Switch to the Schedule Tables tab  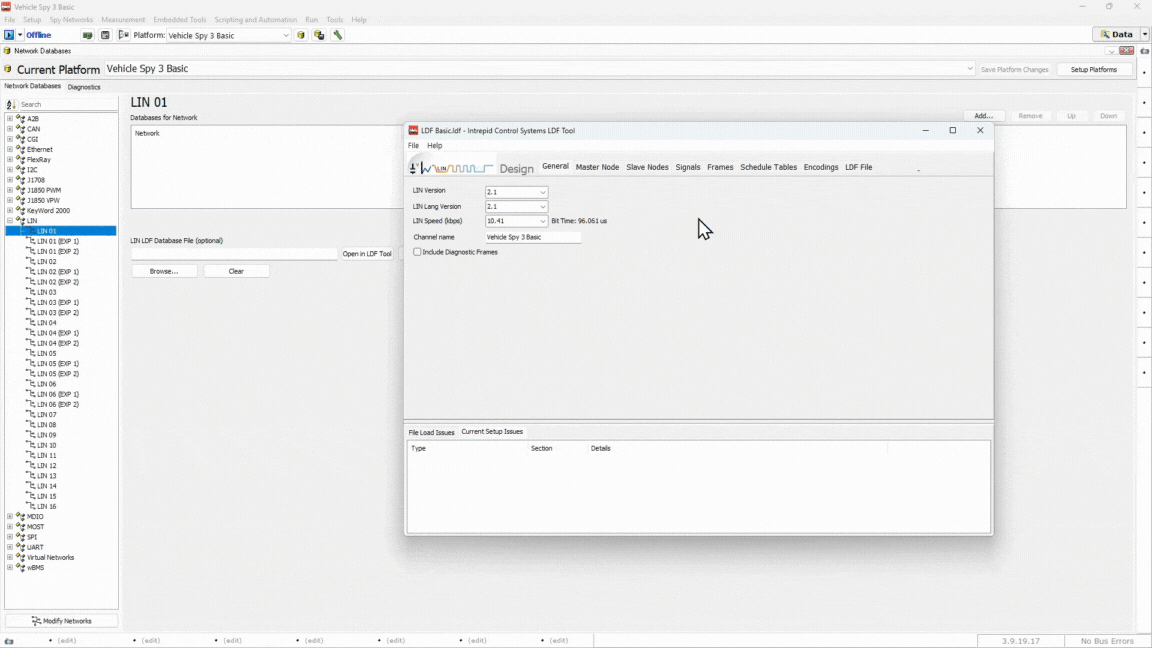click(x=768, y=167)
